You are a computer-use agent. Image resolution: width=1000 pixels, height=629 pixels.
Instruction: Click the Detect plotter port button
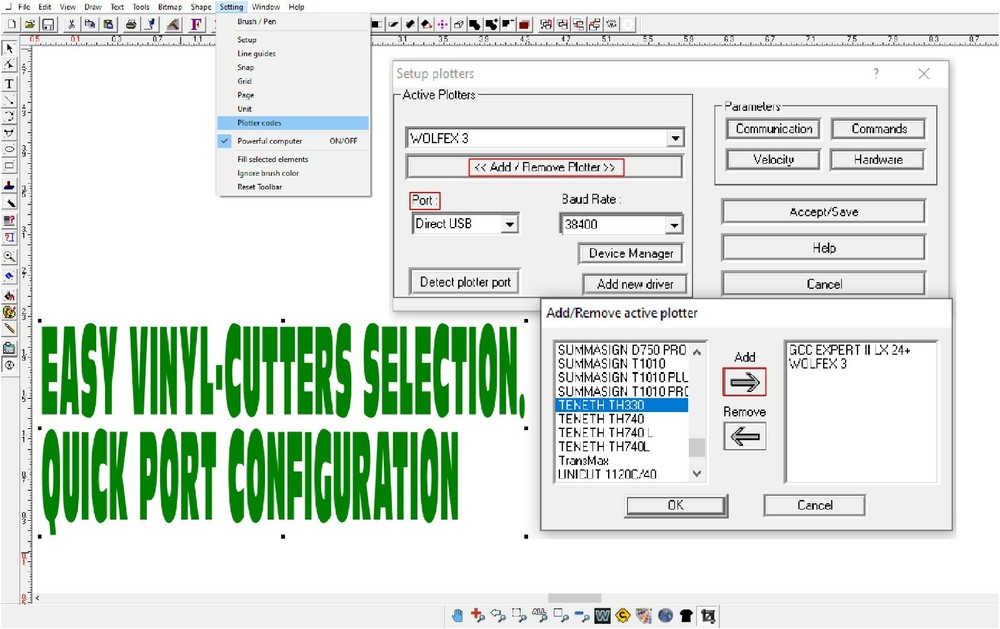pos(464,281)
